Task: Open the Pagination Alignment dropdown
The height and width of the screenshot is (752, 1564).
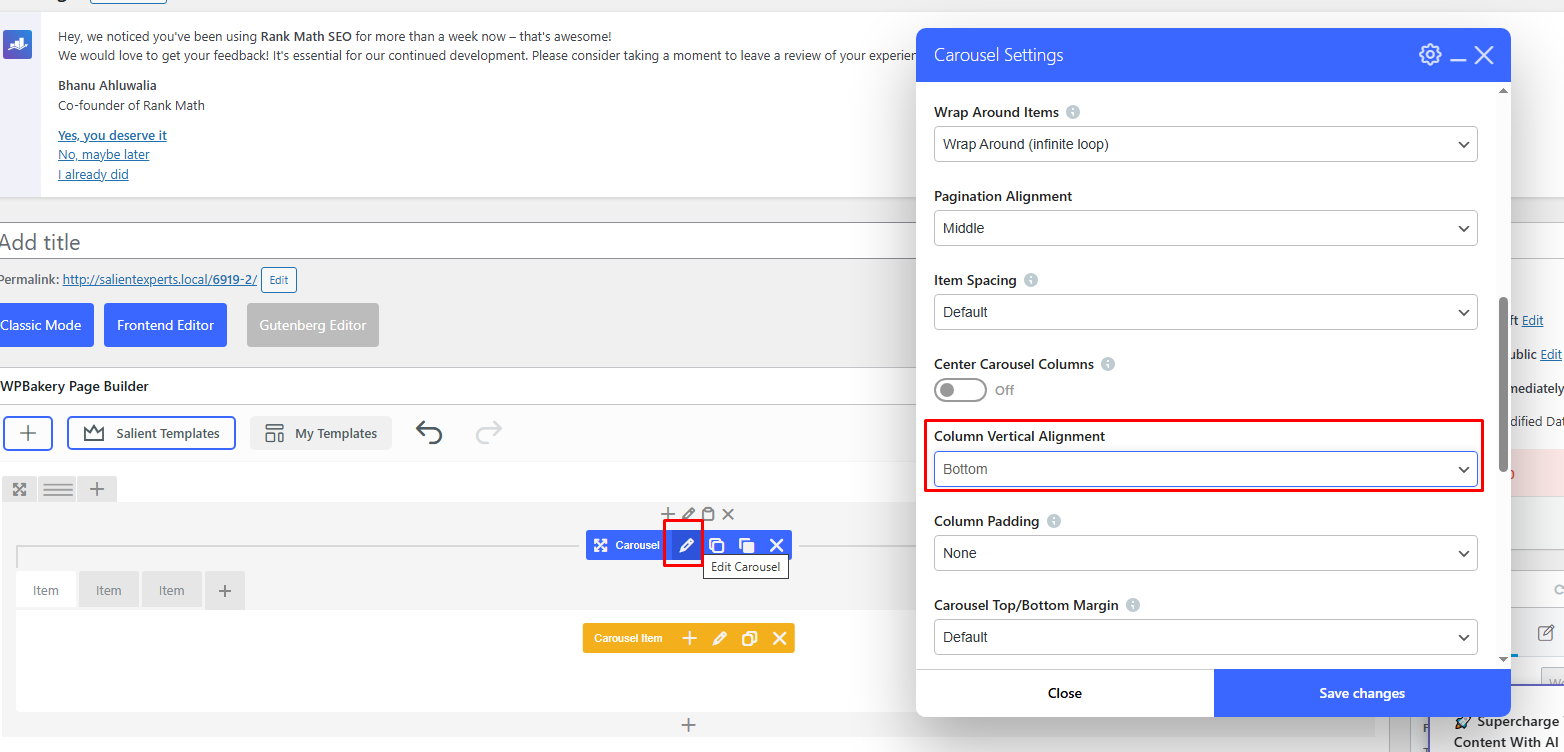Action: (x=1205, y=228)
